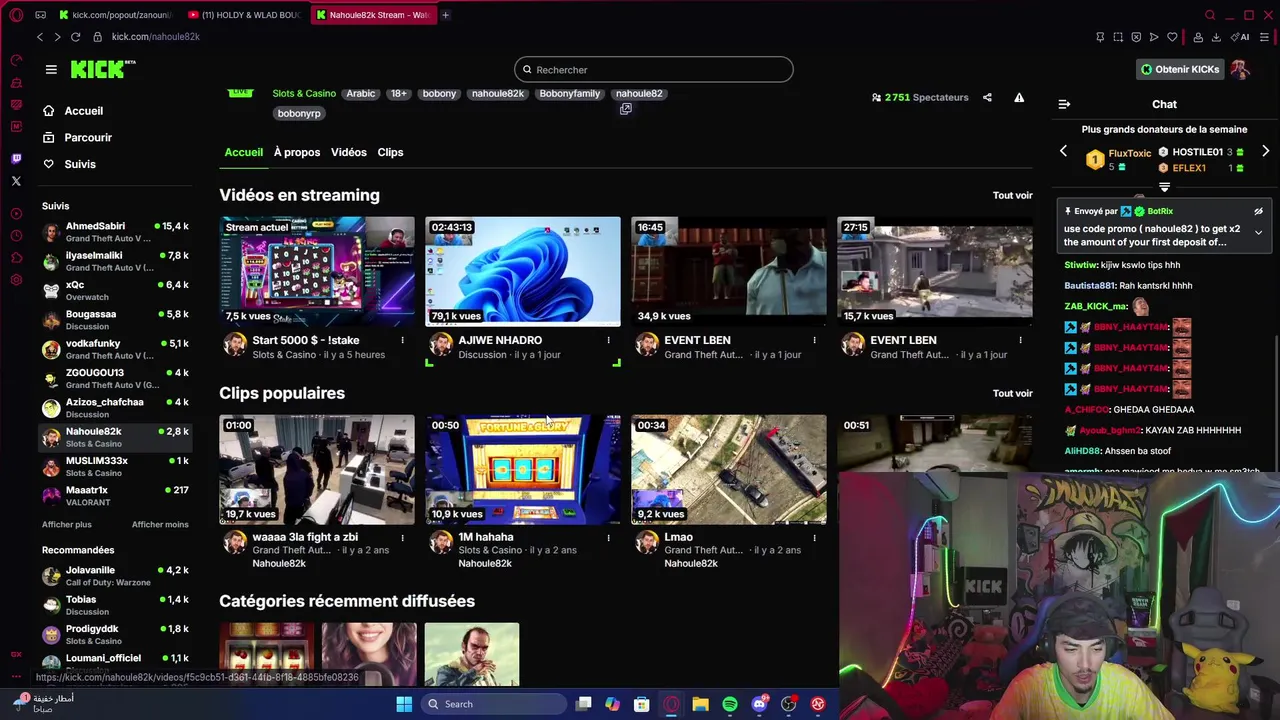
Task: View all popular clips via Tout voir
Action: click(x=1012, y=393)
